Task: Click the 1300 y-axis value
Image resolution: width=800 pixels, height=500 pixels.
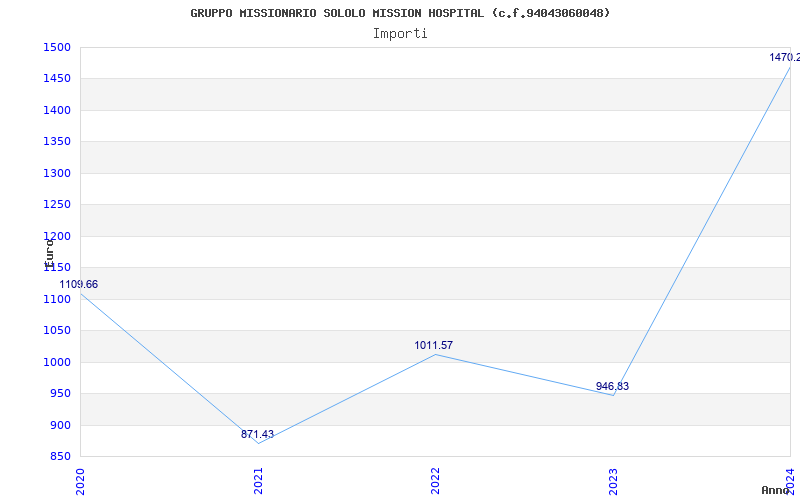Action: click(57, 173)
